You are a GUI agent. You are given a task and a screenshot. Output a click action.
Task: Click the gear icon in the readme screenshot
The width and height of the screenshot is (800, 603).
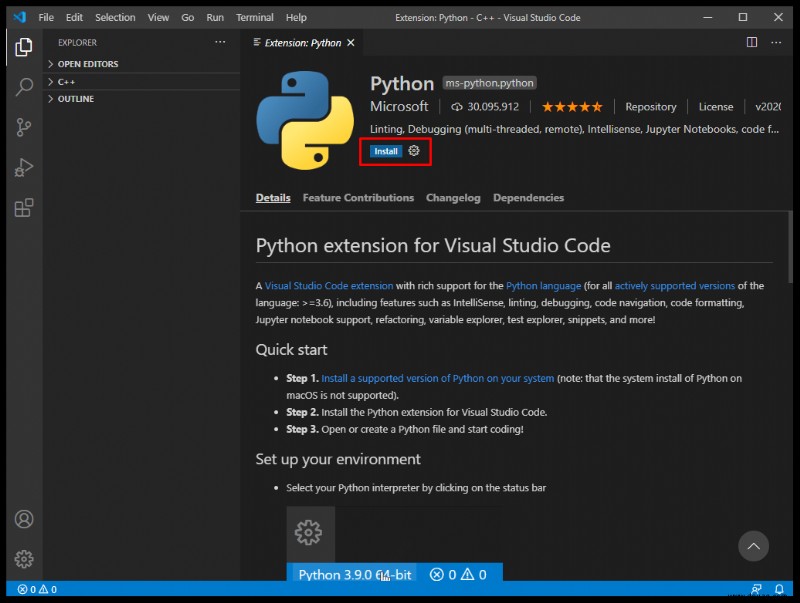pyautogui.click(x=308, y=532)
